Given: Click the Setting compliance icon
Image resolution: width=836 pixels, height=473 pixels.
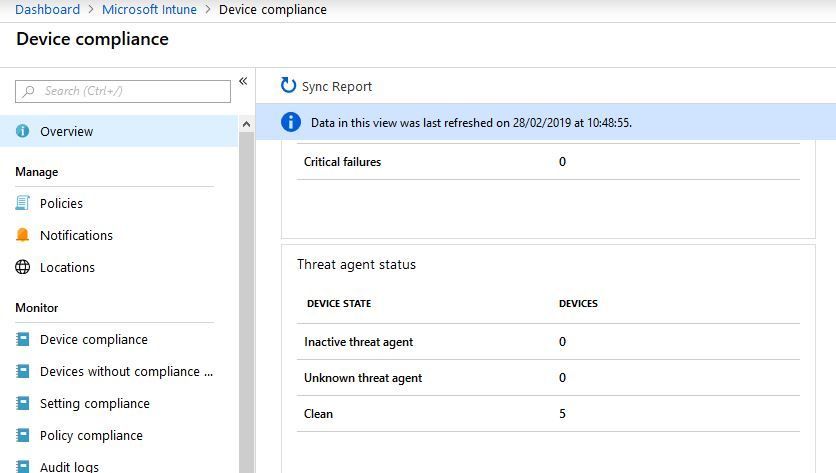Looking at the screenshot, I should tap(22, 403).
